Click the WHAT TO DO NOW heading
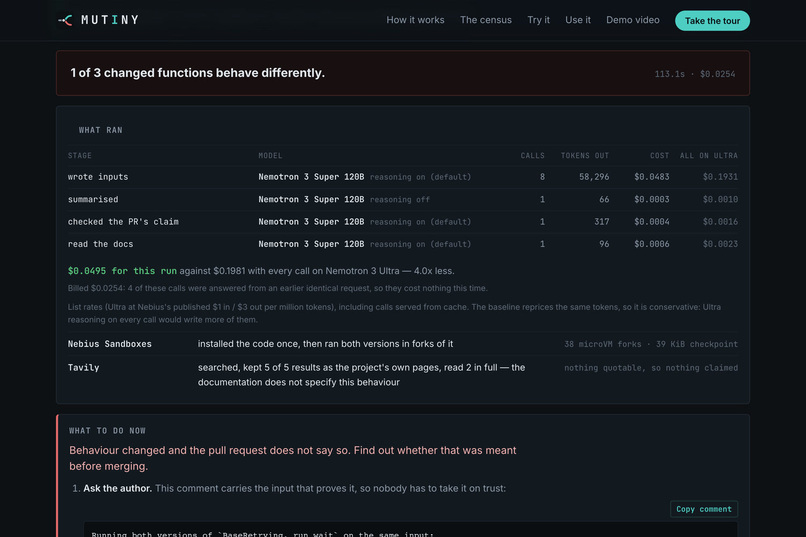 click(x=107, y=431)
